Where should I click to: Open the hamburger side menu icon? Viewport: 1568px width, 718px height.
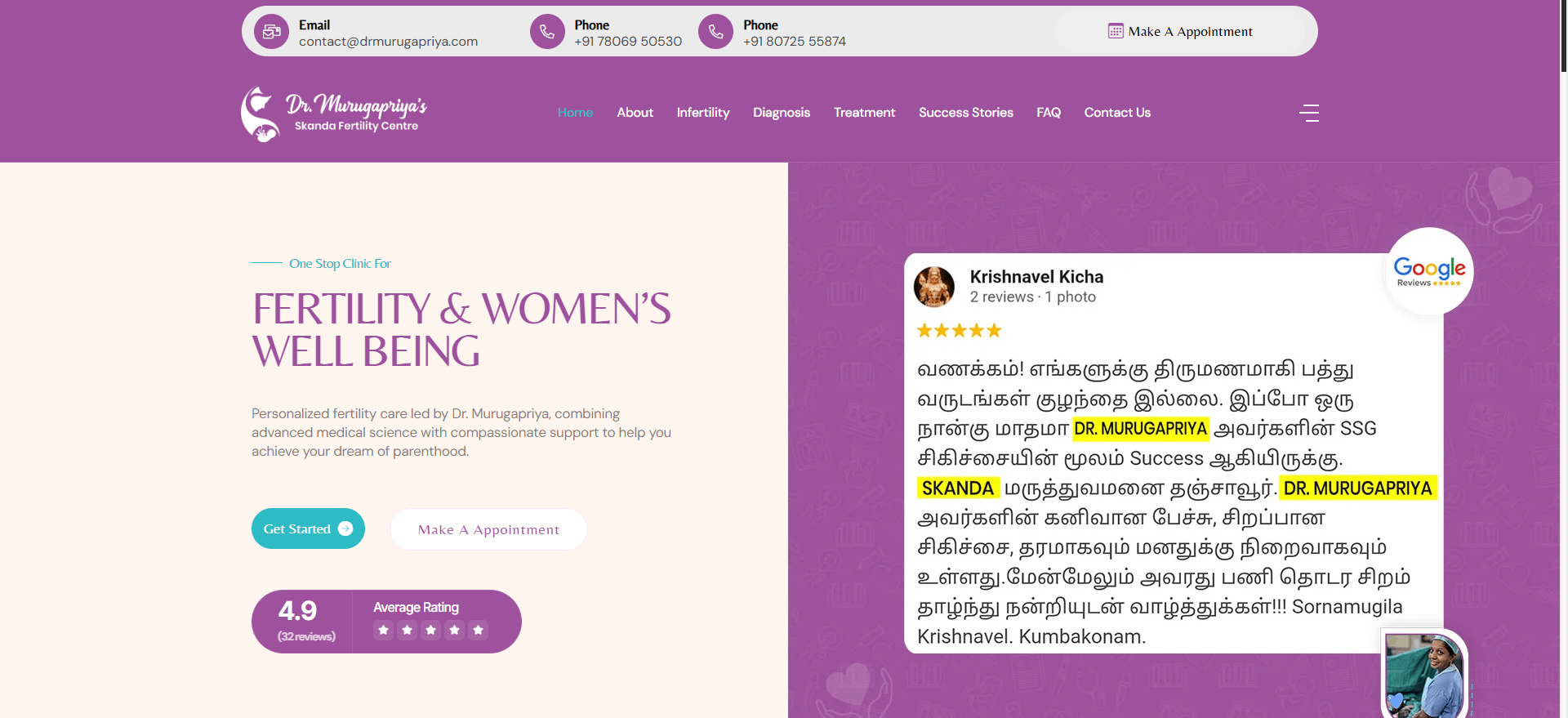(x=1309, y=113)
